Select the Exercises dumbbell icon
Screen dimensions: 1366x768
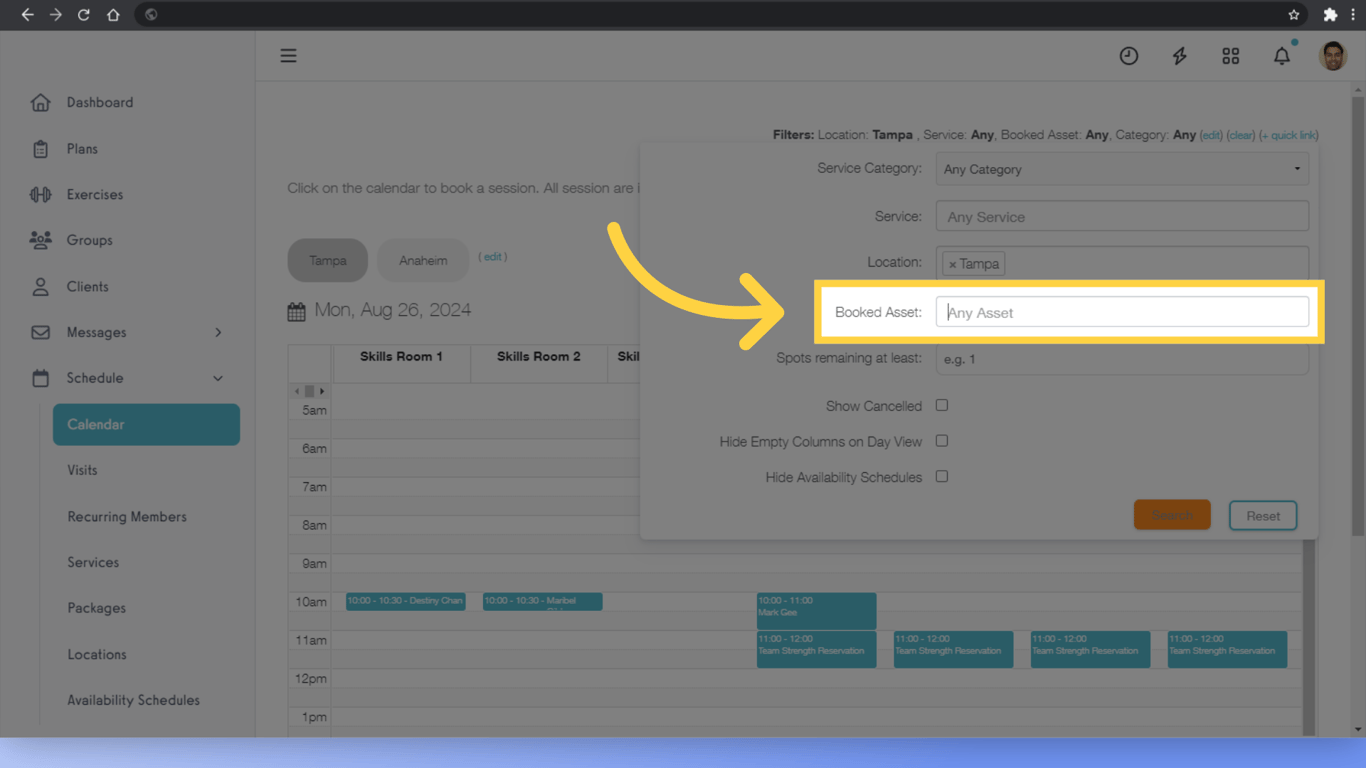pos(40,194)
